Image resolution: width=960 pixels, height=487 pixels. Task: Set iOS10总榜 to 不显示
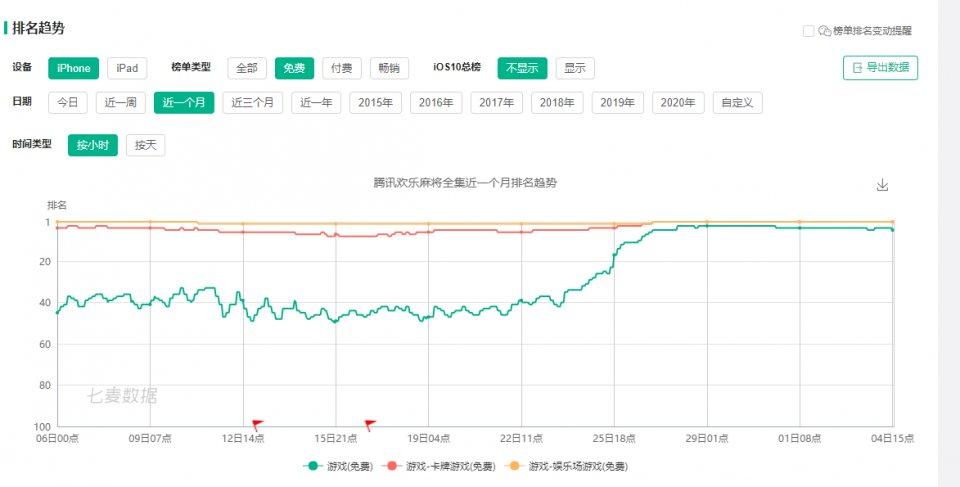pos(522,68)
